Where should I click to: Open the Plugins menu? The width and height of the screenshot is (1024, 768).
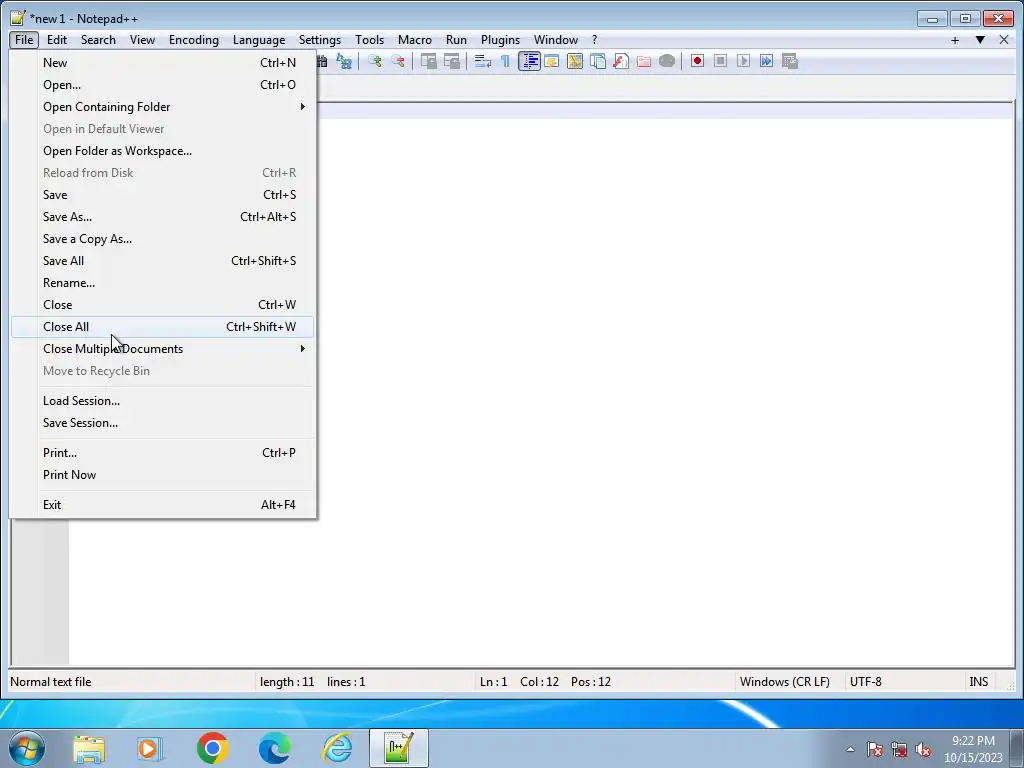(500, 40)
